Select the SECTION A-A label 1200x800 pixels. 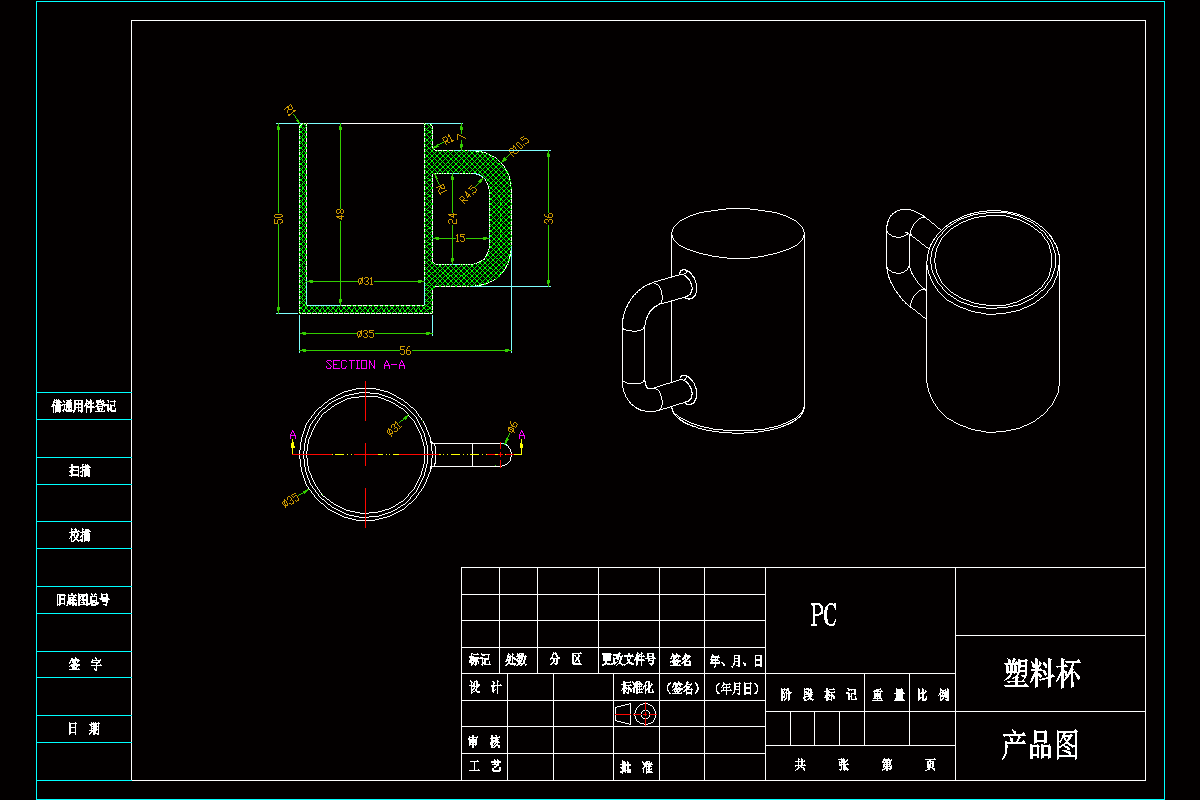pos(365,365)
